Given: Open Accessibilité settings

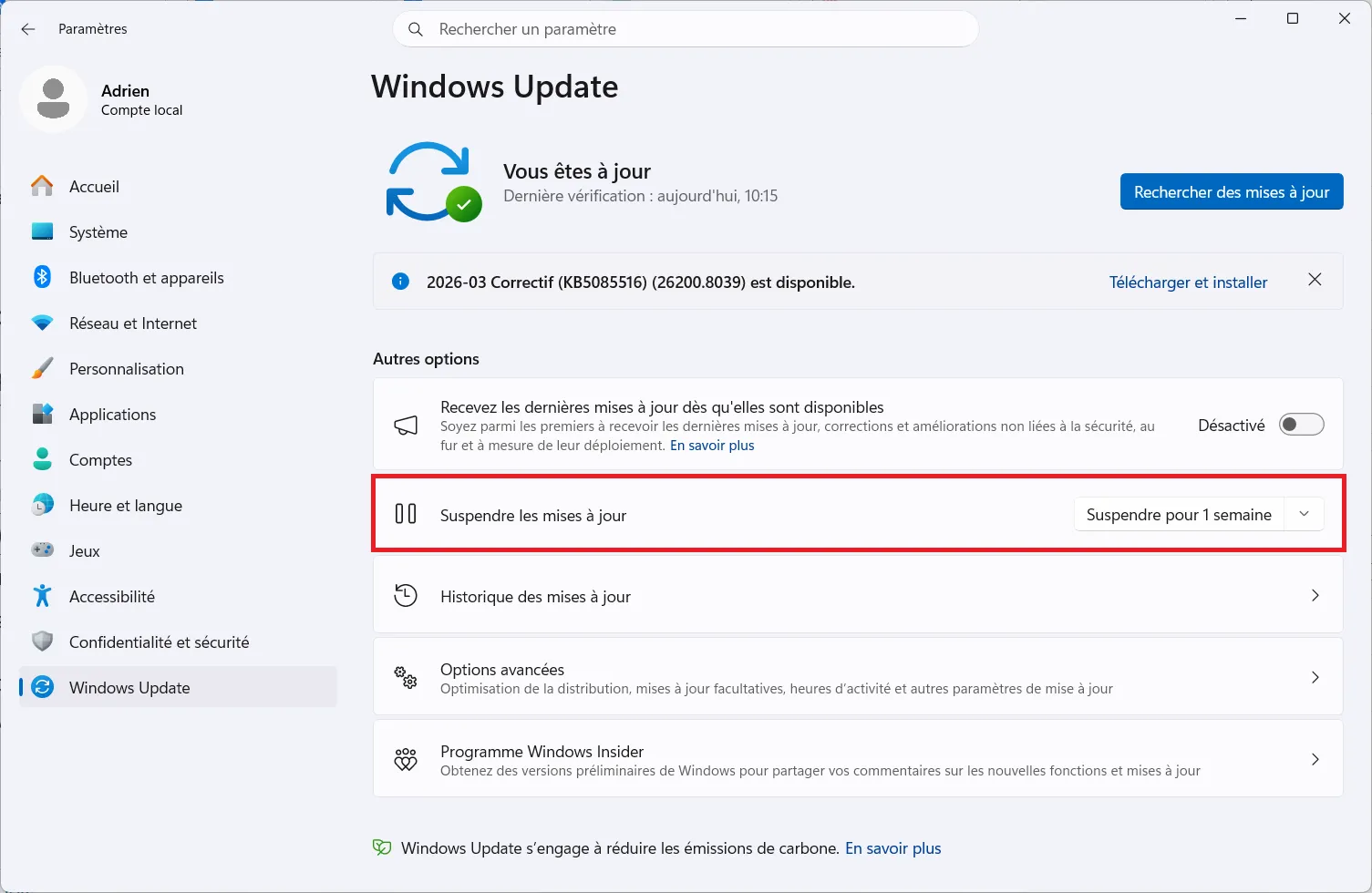Looking at the screenshot, I should [112, 596].
